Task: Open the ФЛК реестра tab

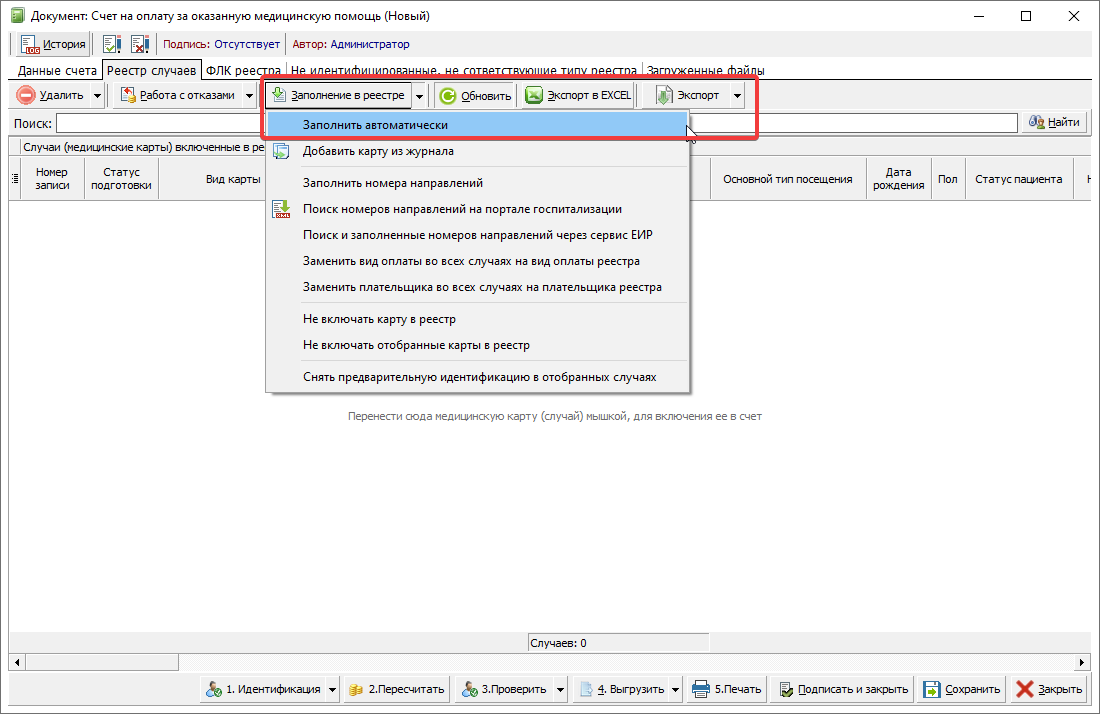Action: pyautogui.click(x=243, y=71)
